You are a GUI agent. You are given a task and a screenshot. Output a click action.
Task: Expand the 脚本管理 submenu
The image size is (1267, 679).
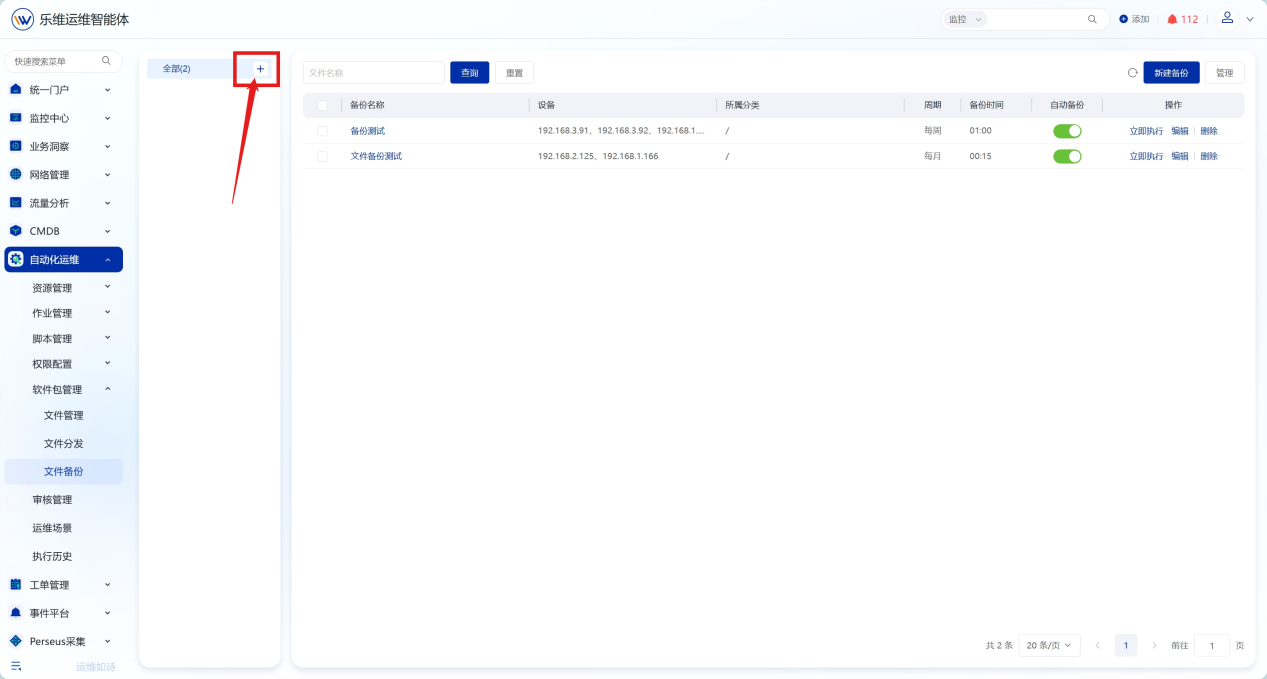coord(107,338)
